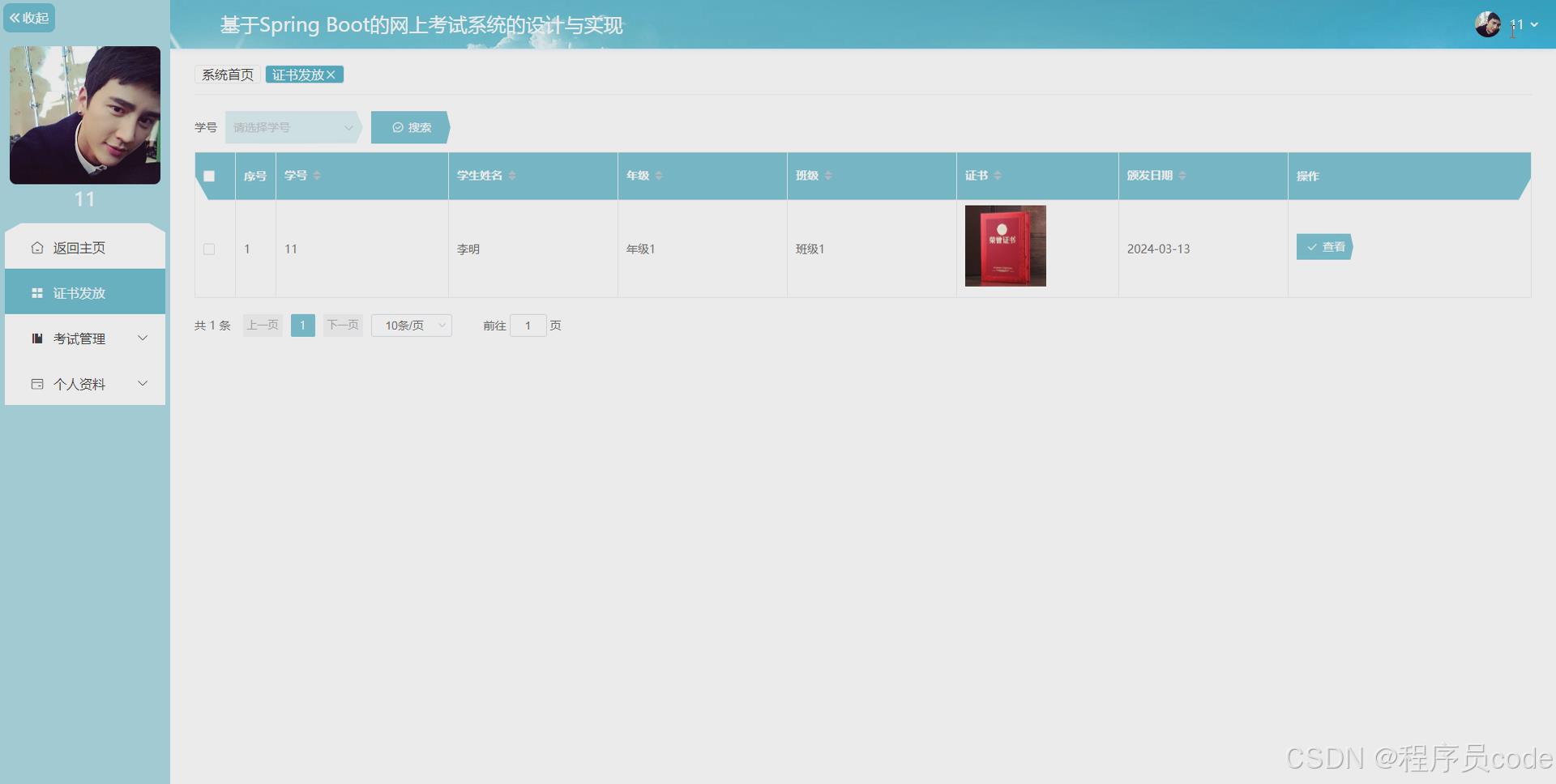Sort by 学生姓名 column arrows
The height and width of the screenshot is (784, 1556).
click(x=512, y=176)
